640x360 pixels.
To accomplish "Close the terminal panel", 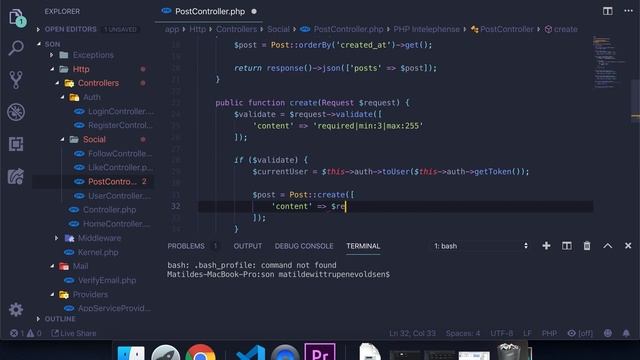I will coord(628,246).
